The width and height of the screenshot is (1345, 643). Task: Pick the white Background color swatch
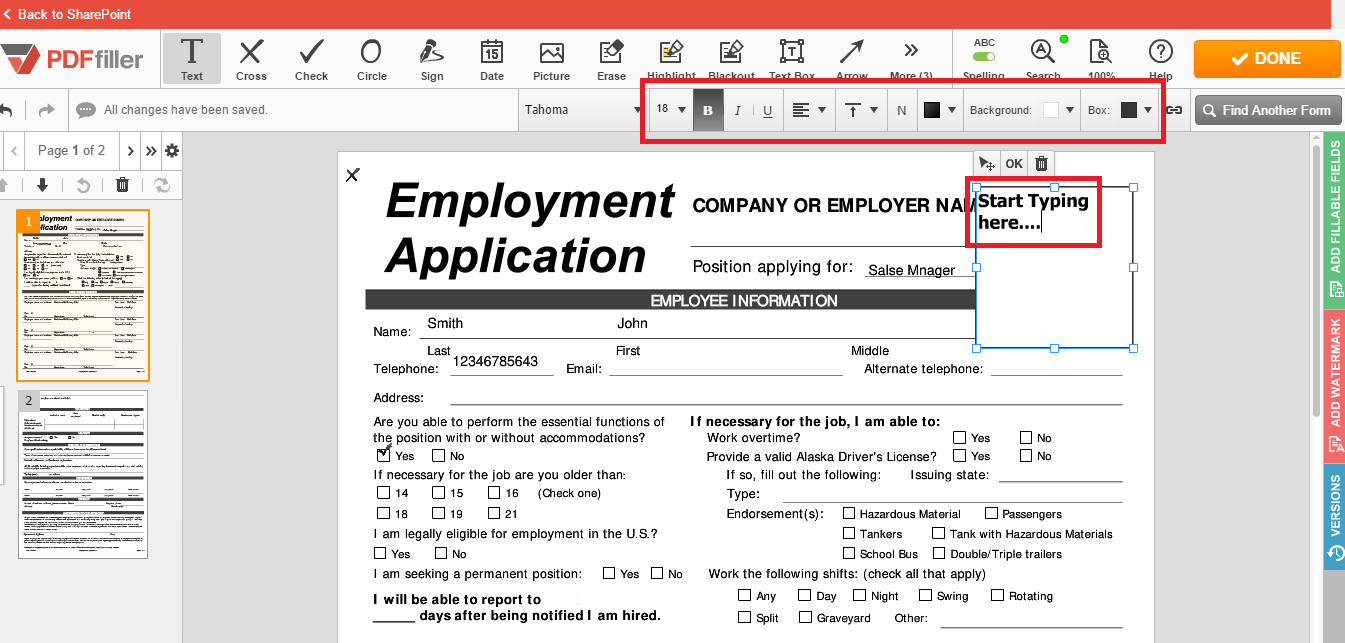[x=1051, y=110]
